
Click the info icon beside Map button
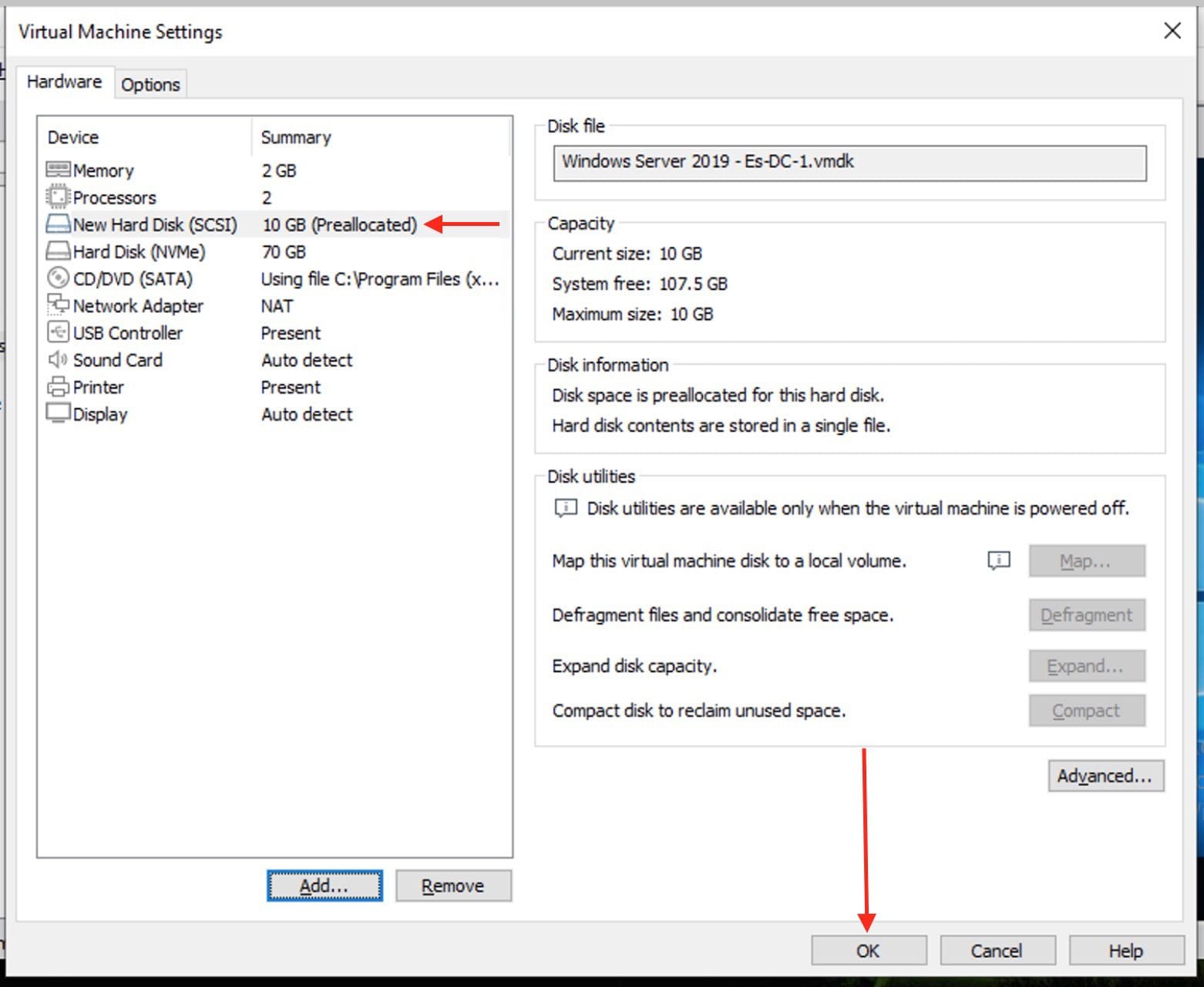(x=998, y=561)
